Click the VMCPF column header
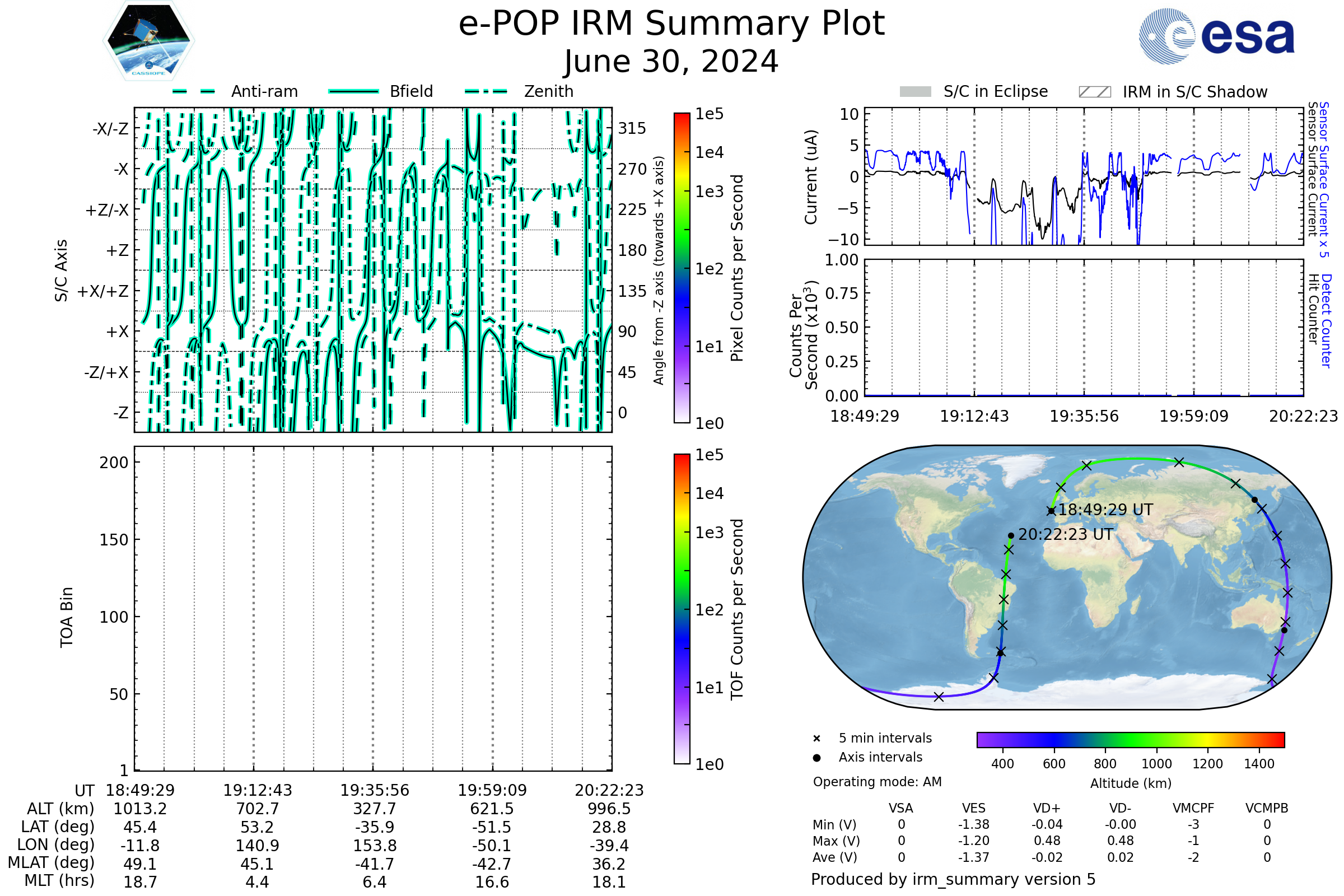This screenshot has height=896, width=1344. tap(1193, 809)
